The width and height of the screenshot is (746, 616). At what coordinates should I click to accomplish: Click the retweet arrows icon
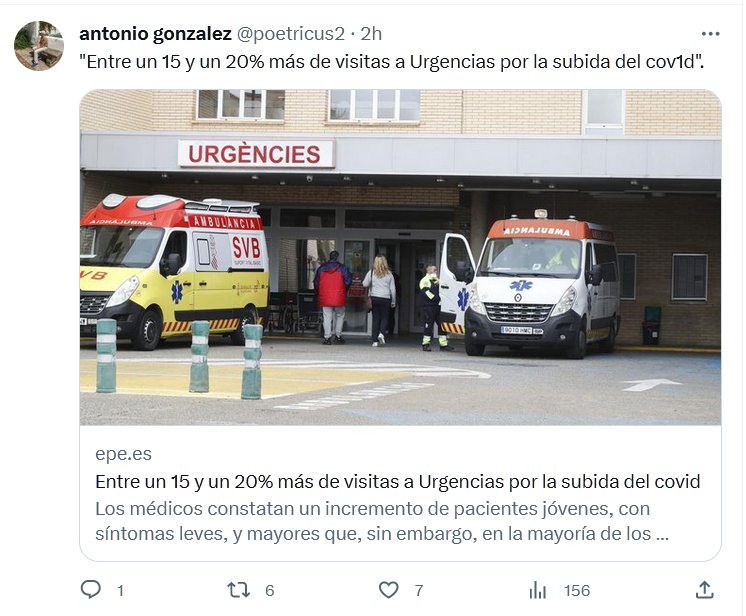coord(238,590)
